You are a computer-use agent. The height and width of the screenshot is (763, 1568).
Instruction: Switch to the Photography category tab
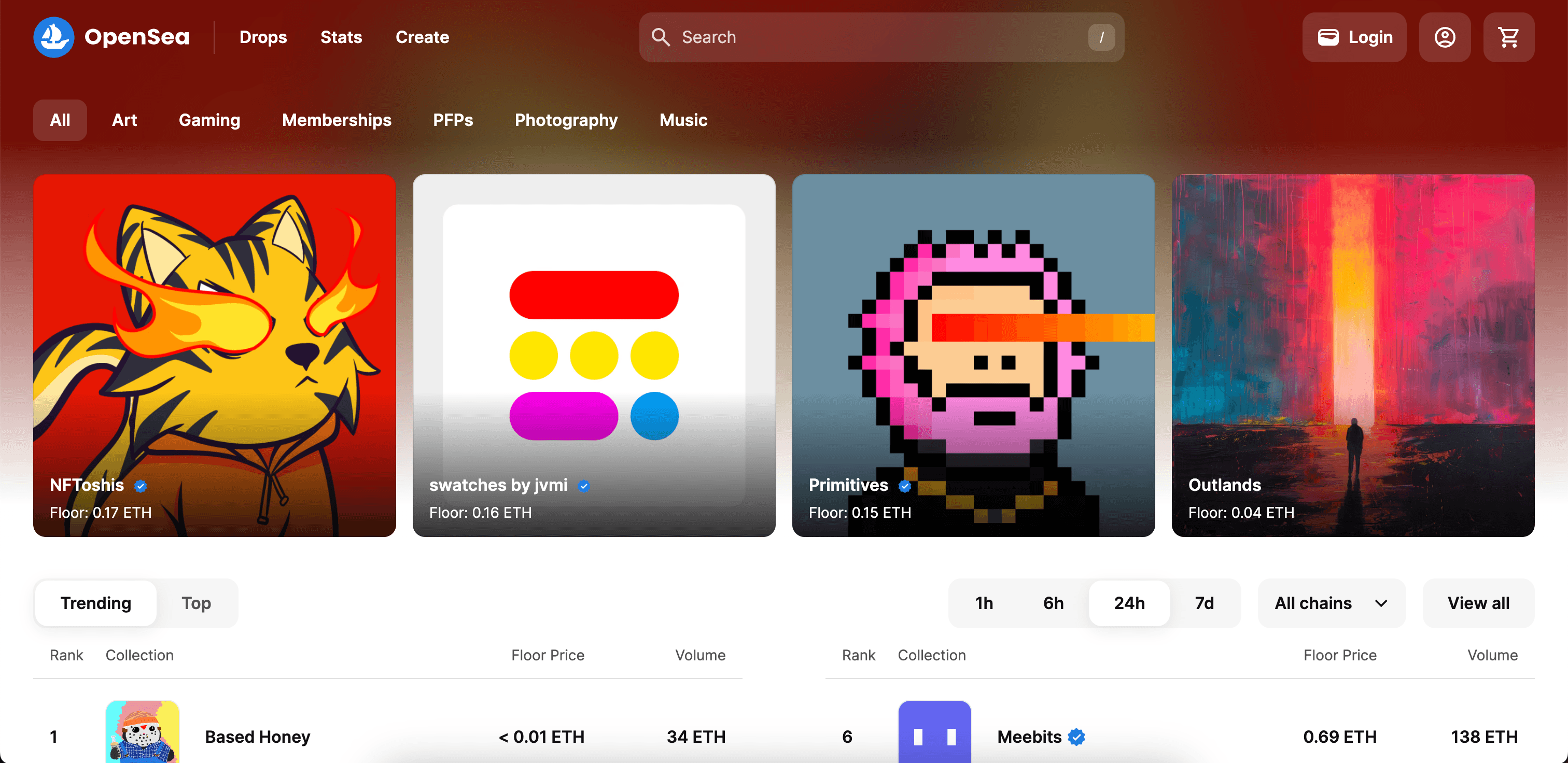pyautogui.click(x=566, y=120)
